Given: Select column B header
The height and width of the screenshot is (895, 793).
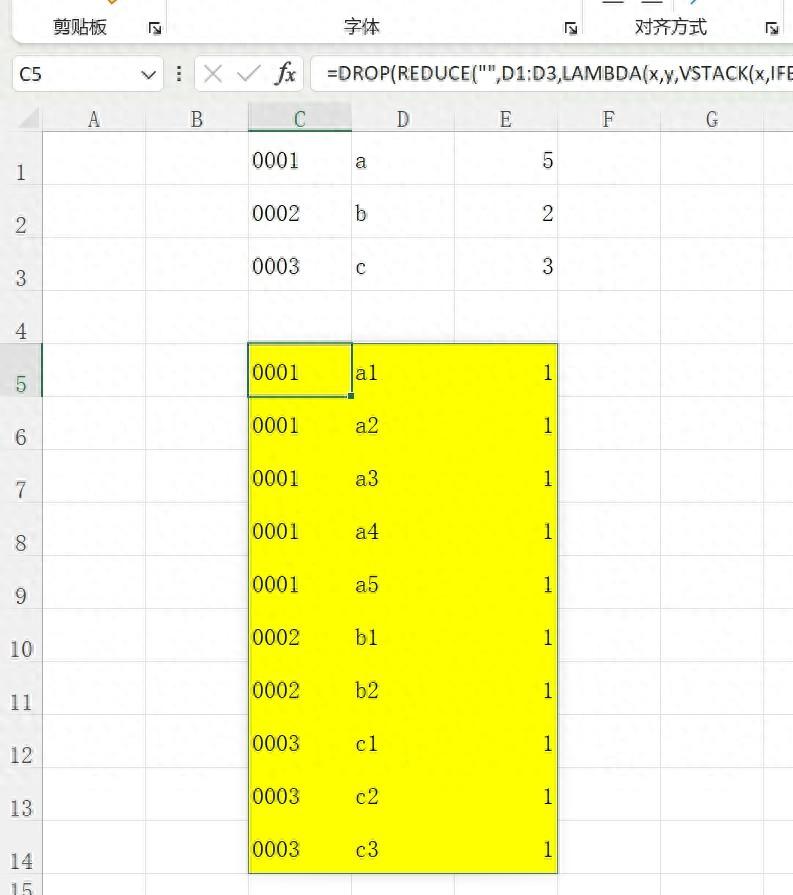Looking at the screenshot, I should coord(197,119).
